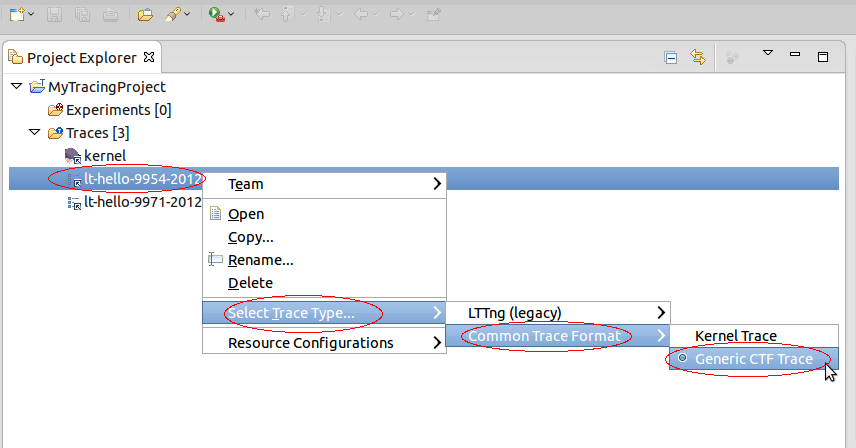
Task: Toggle Link with Editor icon
Action: (x=698, y=58)
